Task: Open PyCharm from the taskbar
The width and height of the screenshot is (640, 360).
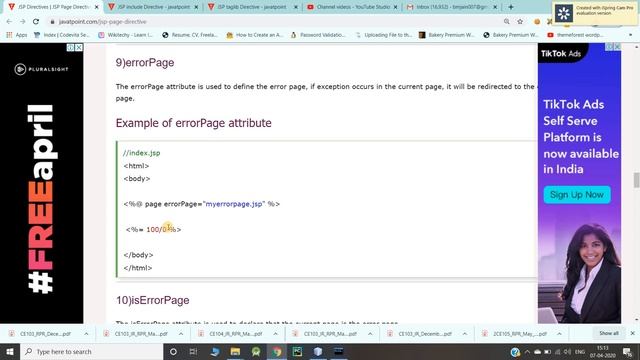Action: [297, 351]
